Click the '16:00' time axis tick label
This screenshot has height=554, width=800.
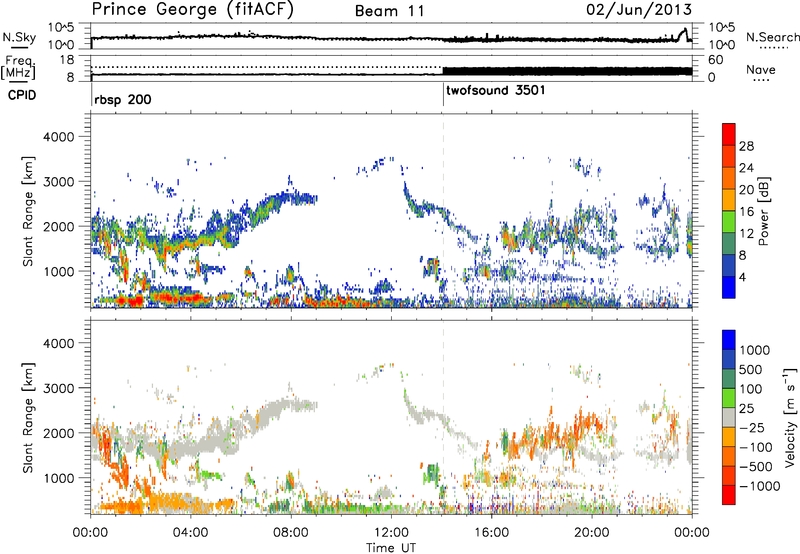coord(491,533)
